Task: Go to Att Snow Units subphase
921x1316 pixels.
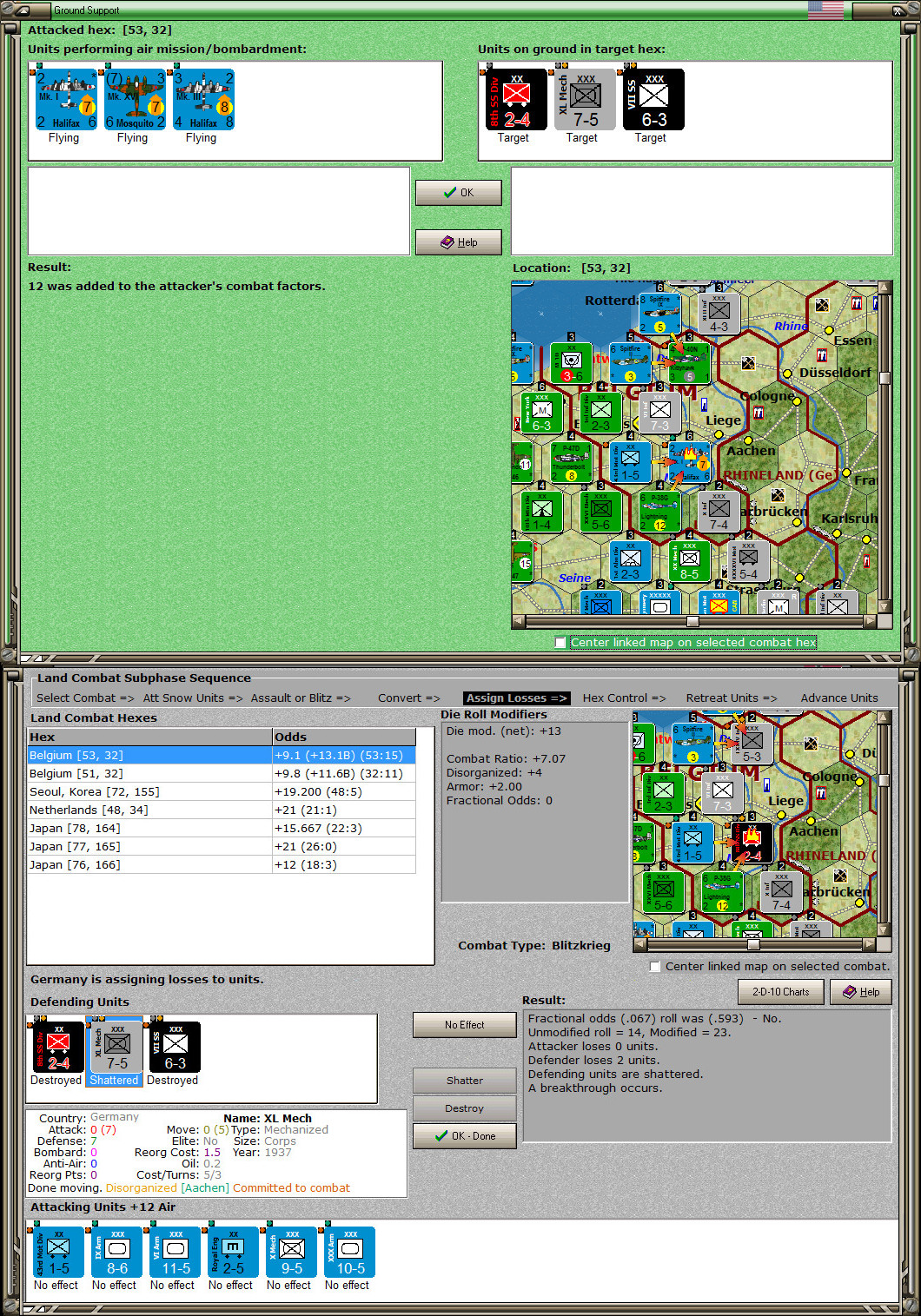Action: 193,698
